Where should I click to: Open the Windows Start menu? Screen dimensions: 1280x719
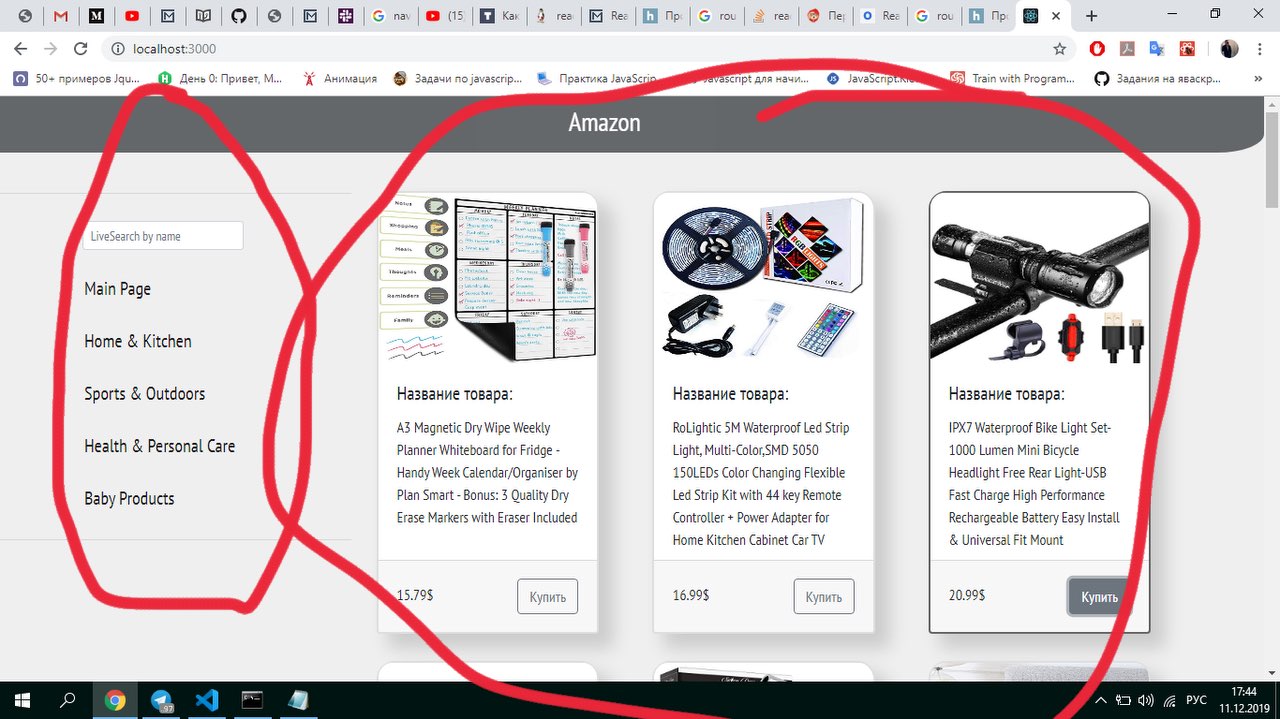(x=22, y=700)
